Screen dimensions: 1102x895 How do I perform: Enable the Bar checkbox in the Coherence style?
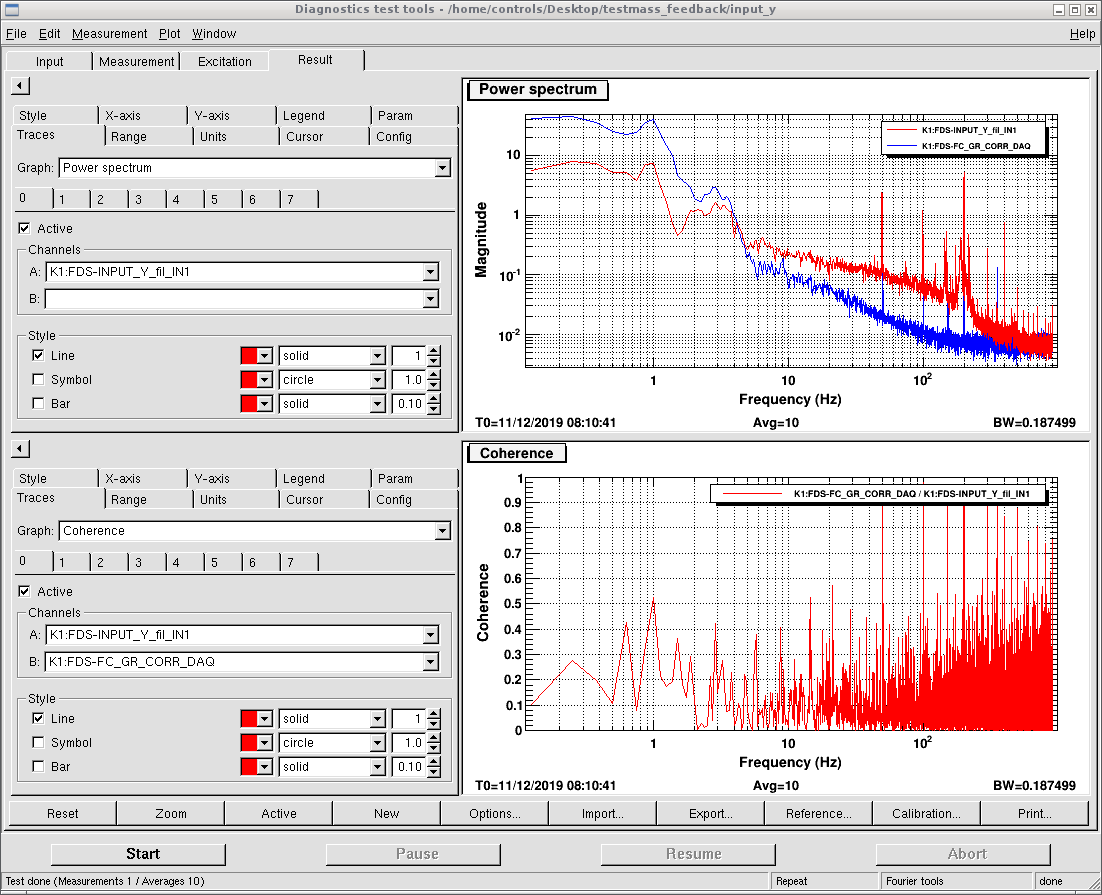tap(38, 767)
